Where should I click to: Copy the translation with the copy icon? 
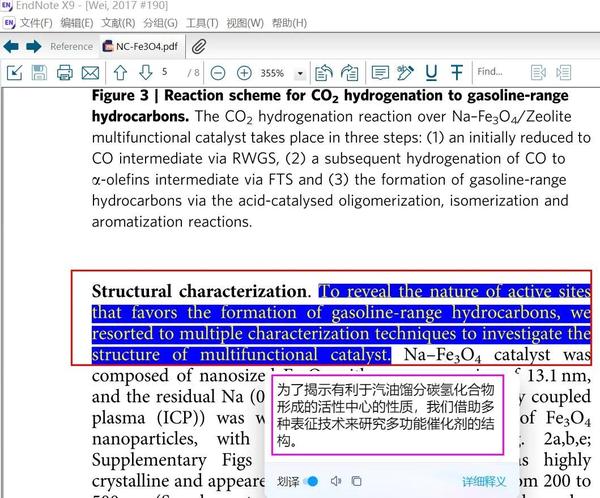click(356, 481)
